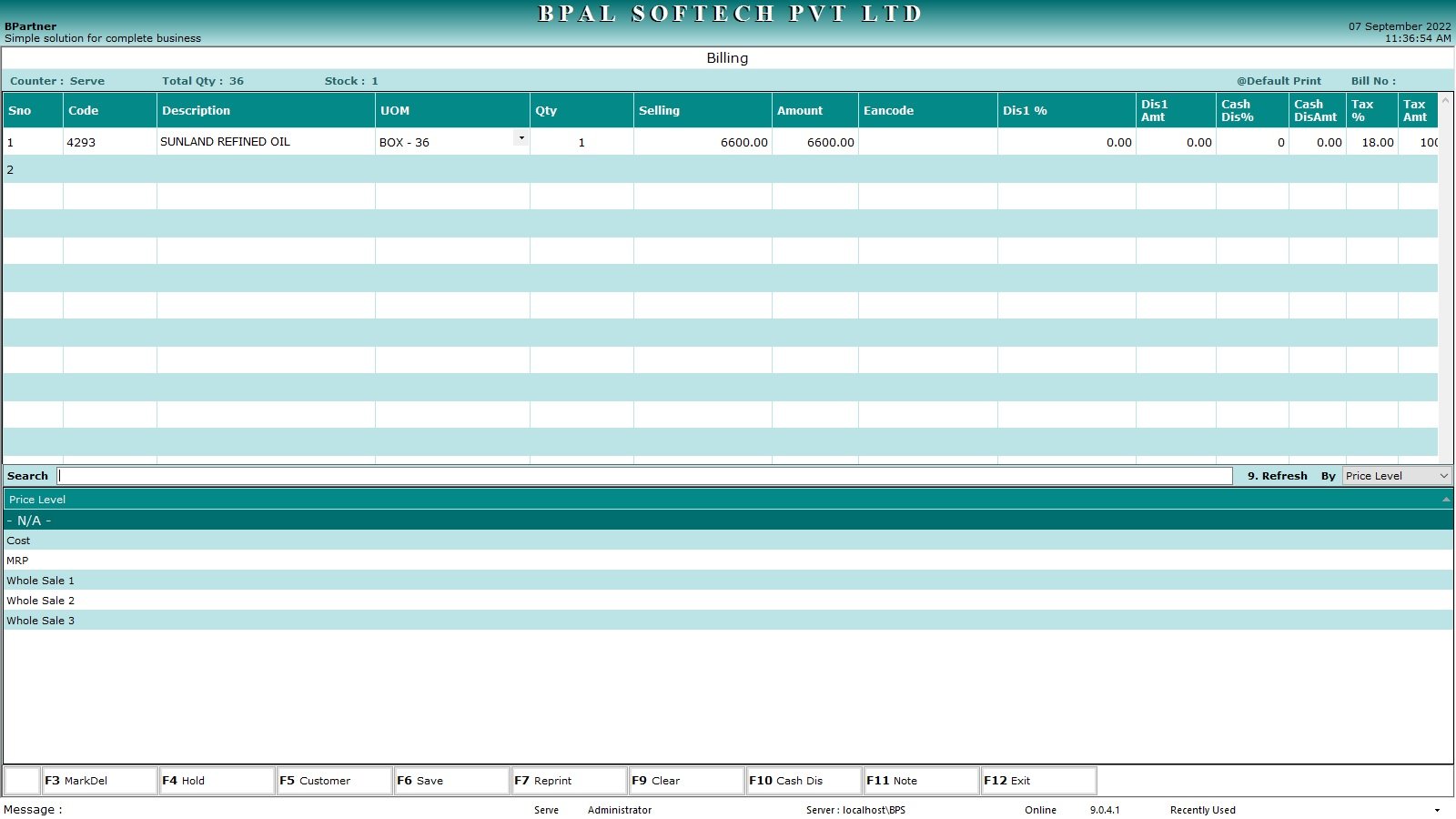Select the MRP price level

point(18,561)
